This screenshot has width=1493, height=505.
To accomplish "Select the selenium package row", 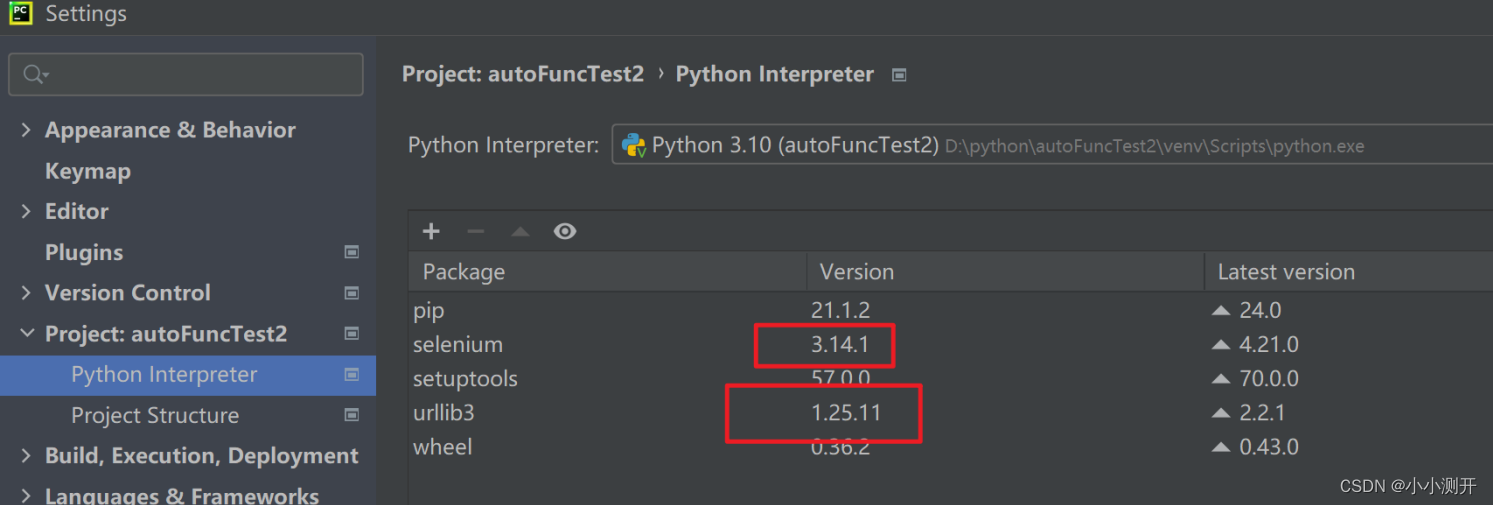I will click(458, 345).
